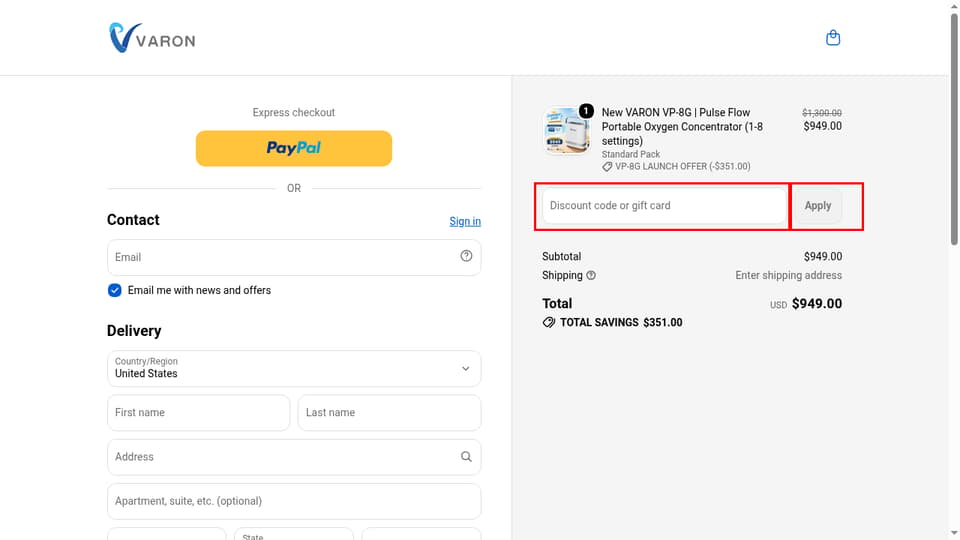Image resolution: width=960 pixels, height=540 pixels.
Task: Focus the Email input field
Action: point(294,257)
